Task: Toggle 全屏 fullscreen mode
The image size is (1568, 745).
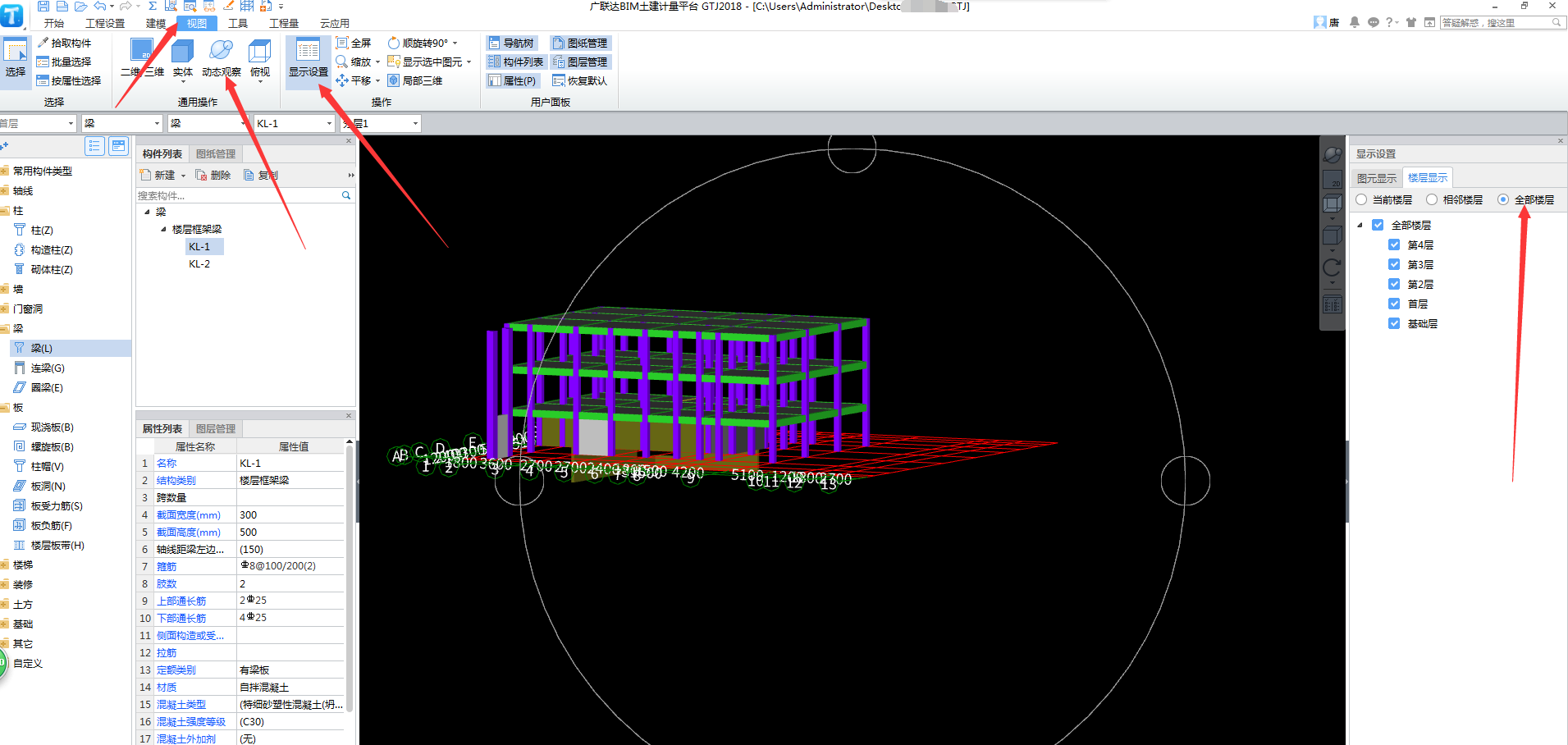Action: pyautogui.click(x=354, y=43)
